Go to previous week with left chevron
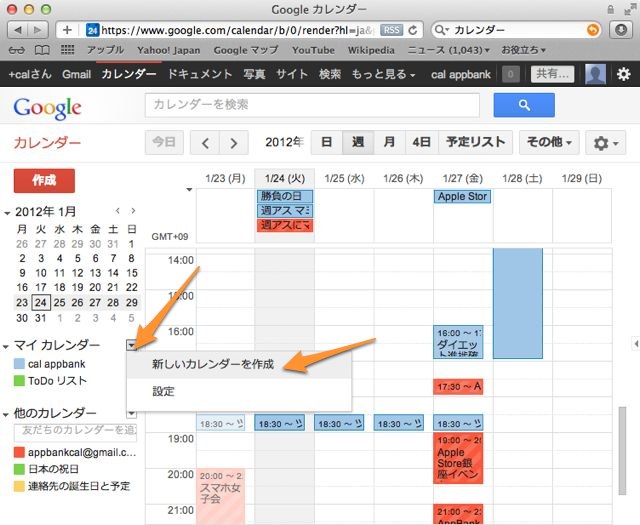 point(205,143)
